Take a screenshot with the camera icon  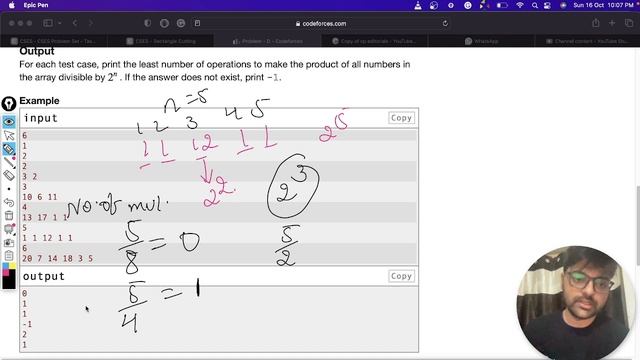tap(9, 242)
